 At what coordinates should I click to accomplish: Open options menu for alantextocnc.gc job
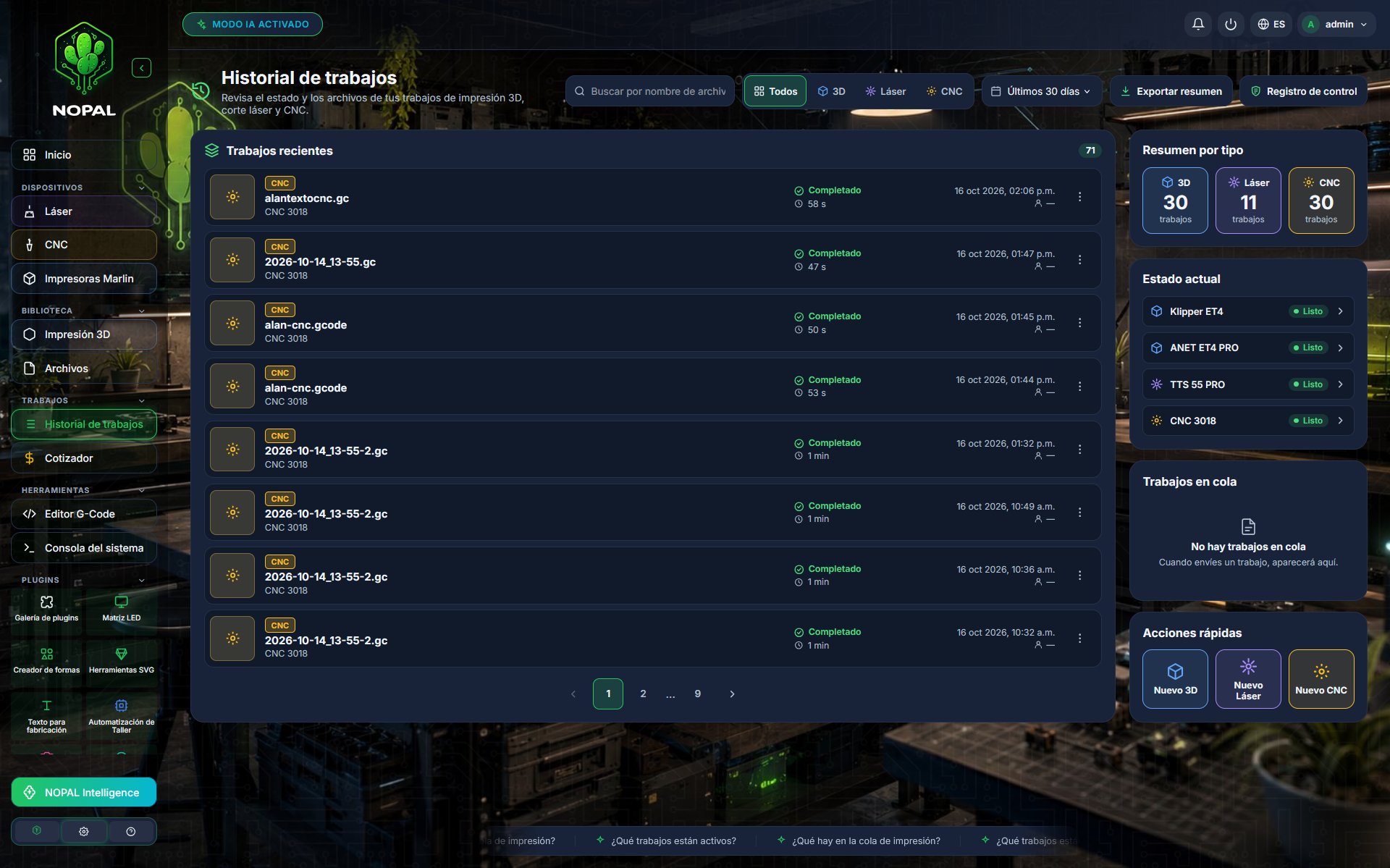1079,197
